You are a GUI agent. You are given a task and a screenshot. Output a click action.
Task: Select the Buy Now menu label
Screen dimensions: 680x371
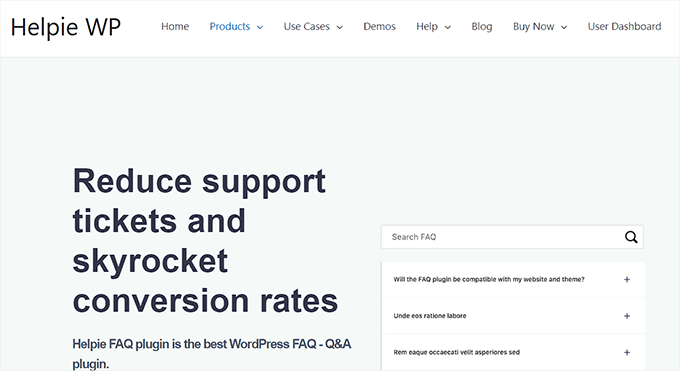click(533, 26)
